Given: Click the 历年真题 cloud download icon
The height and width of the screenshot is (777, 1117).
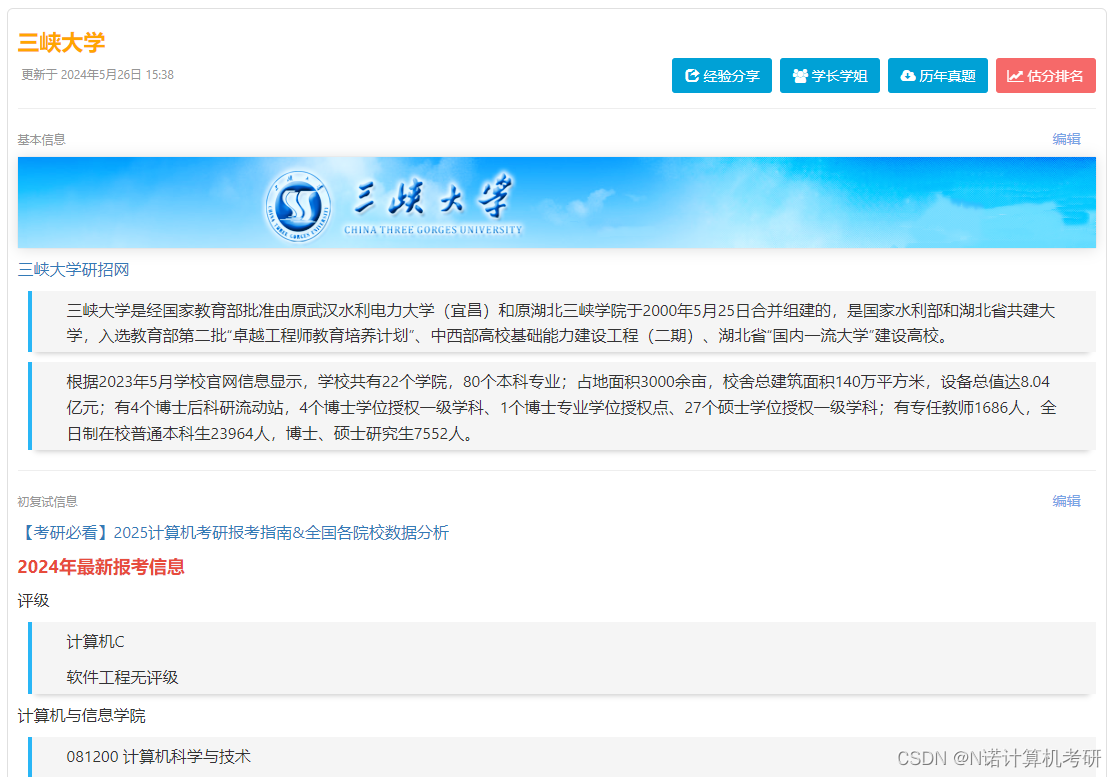Looking at the screenshot, I should (x=908, y=75).
